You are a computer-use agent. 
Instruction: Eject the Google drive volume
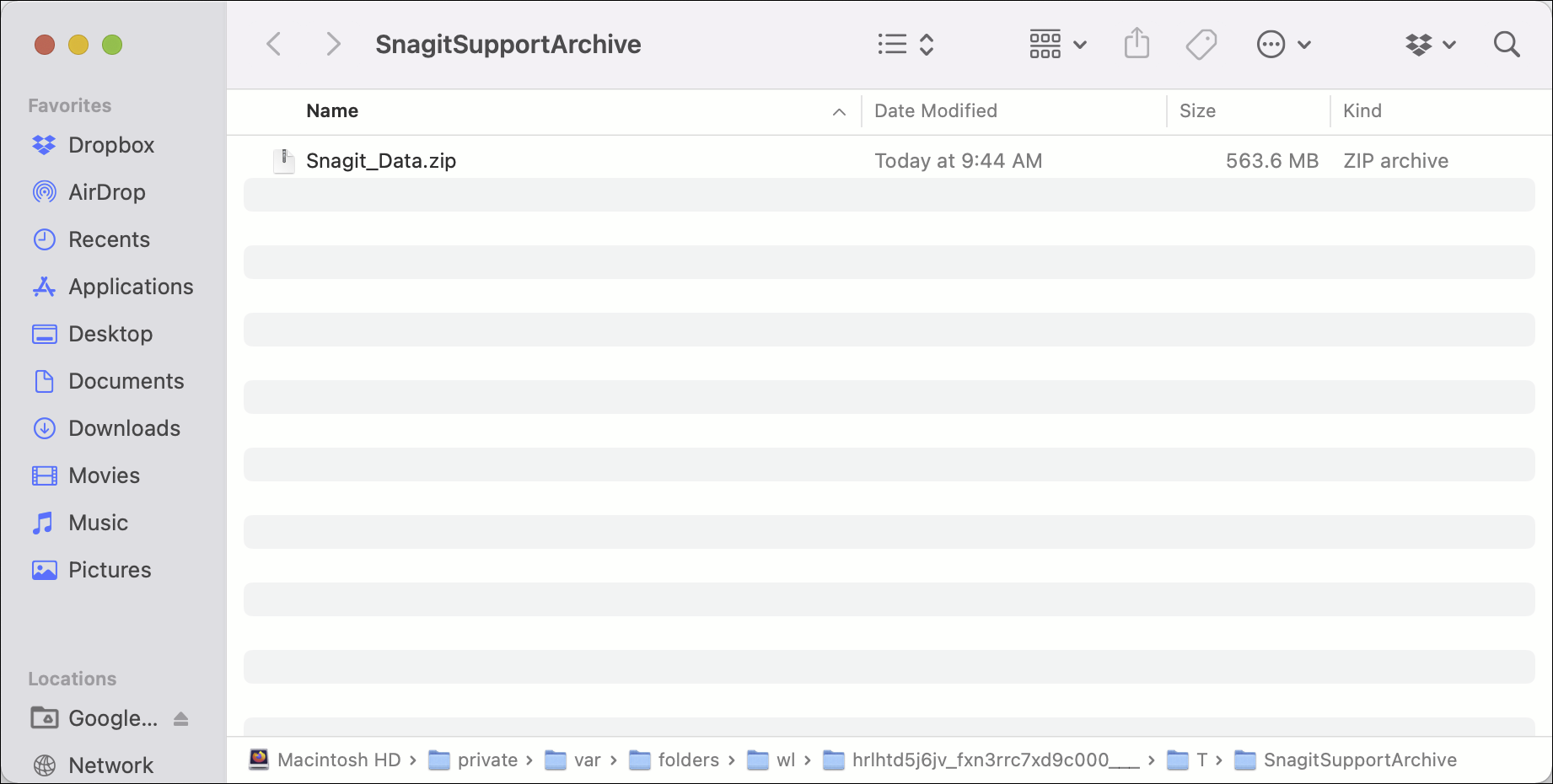180,718
